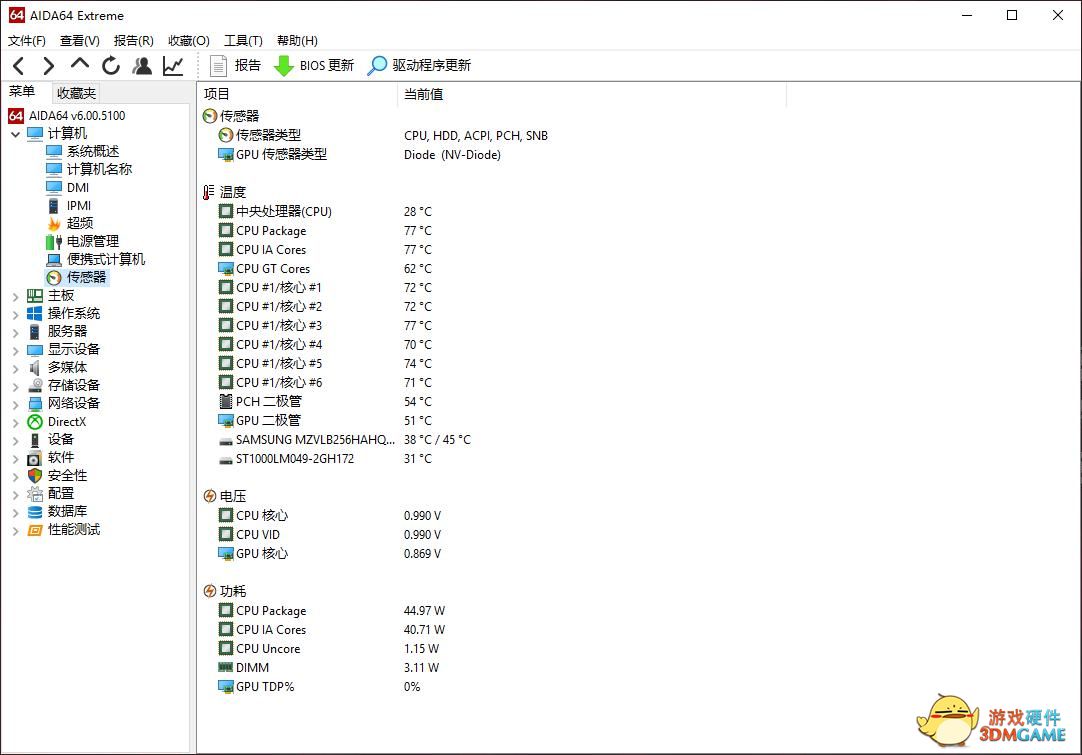The height and width of the screenshot is (755, 1082).
Task: Go up one level with the up arrow icon
Action: 79,64
